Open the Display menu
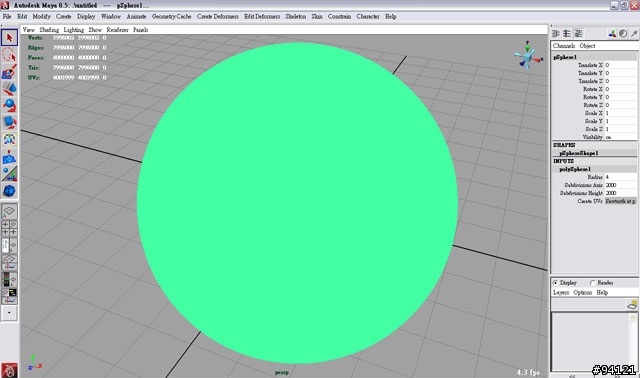This screenshot has width=640, height=378. click(x=86, y=16)
